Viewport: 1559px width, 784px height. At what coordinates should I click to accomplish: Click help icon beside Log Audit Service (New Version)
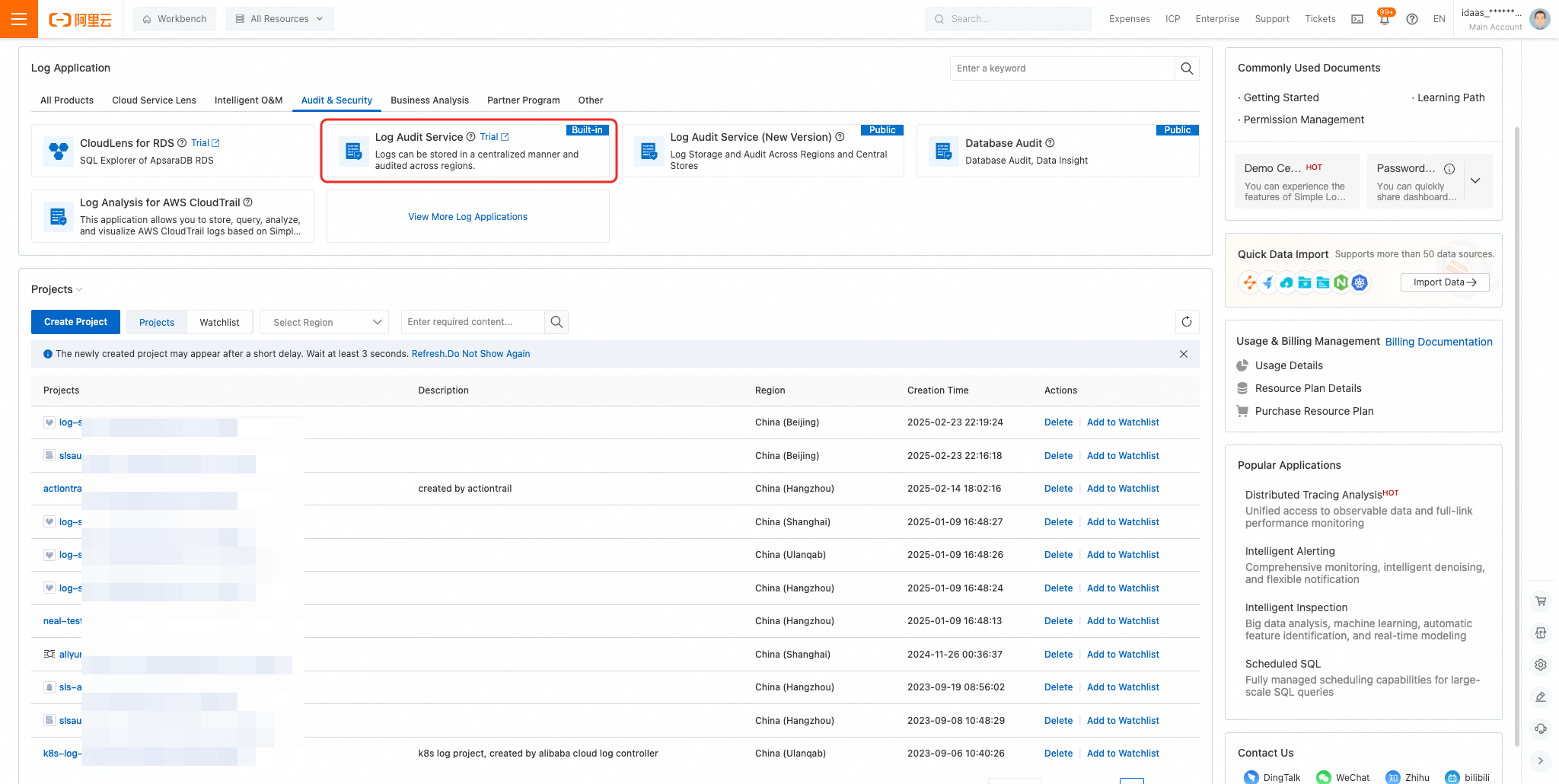coord(840,137)
